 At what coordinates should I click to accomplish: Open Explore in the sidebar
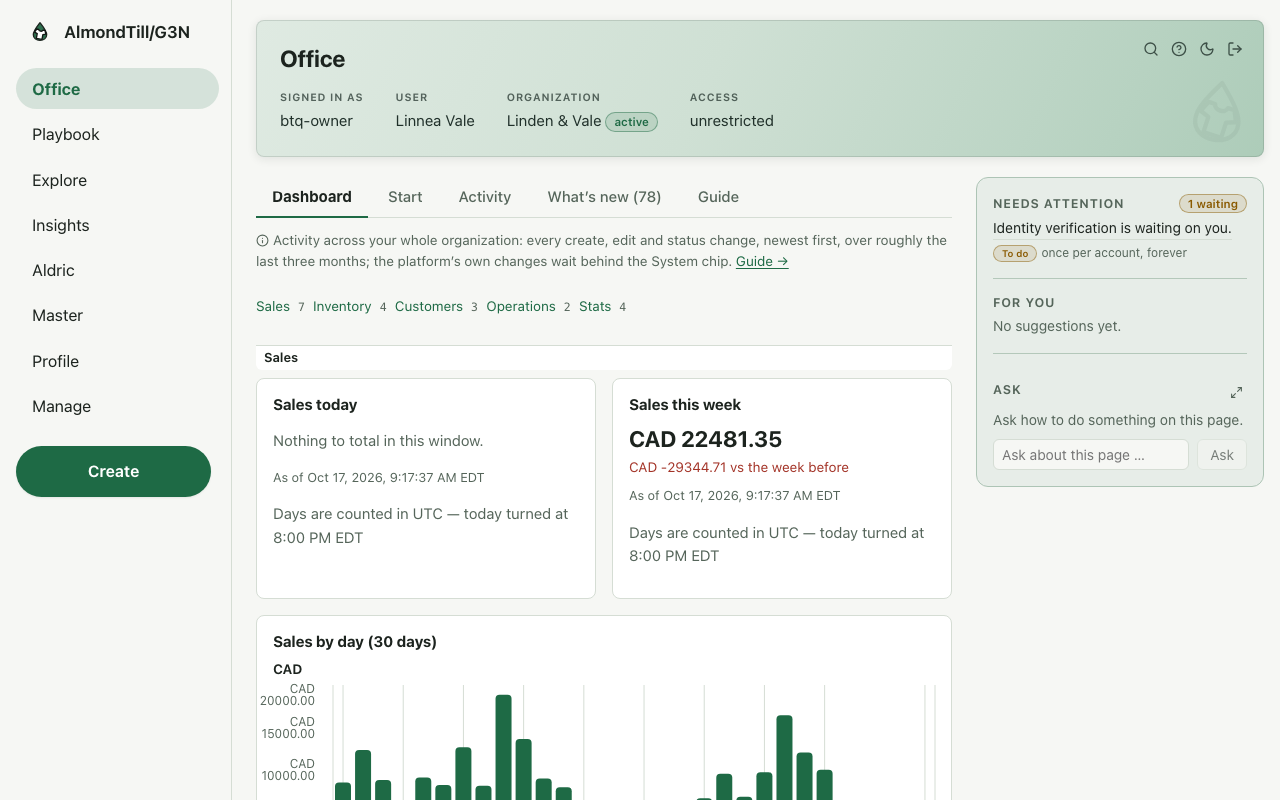117,180
